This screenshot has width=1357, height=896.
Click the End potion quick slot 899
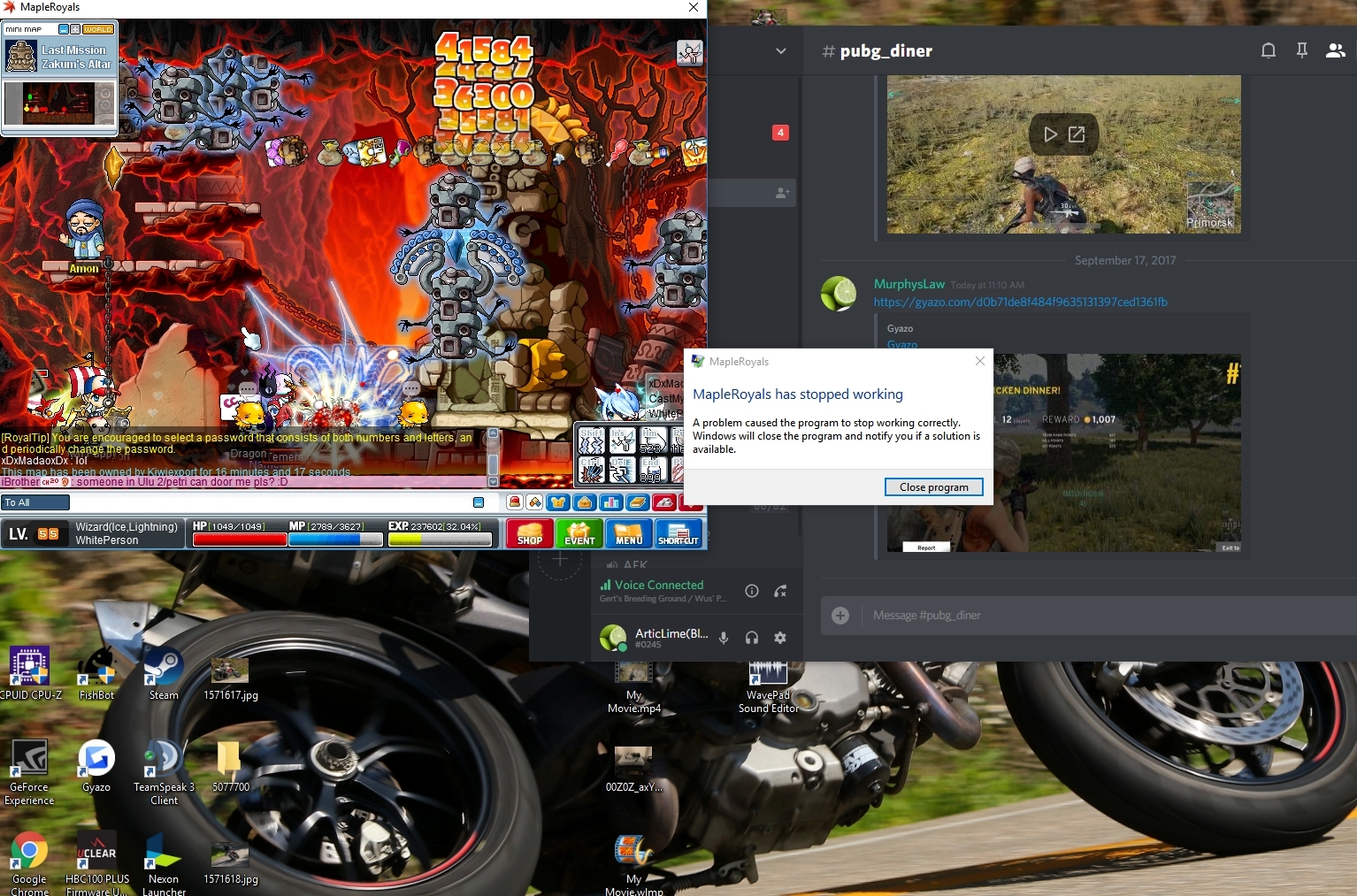point(653,470)
